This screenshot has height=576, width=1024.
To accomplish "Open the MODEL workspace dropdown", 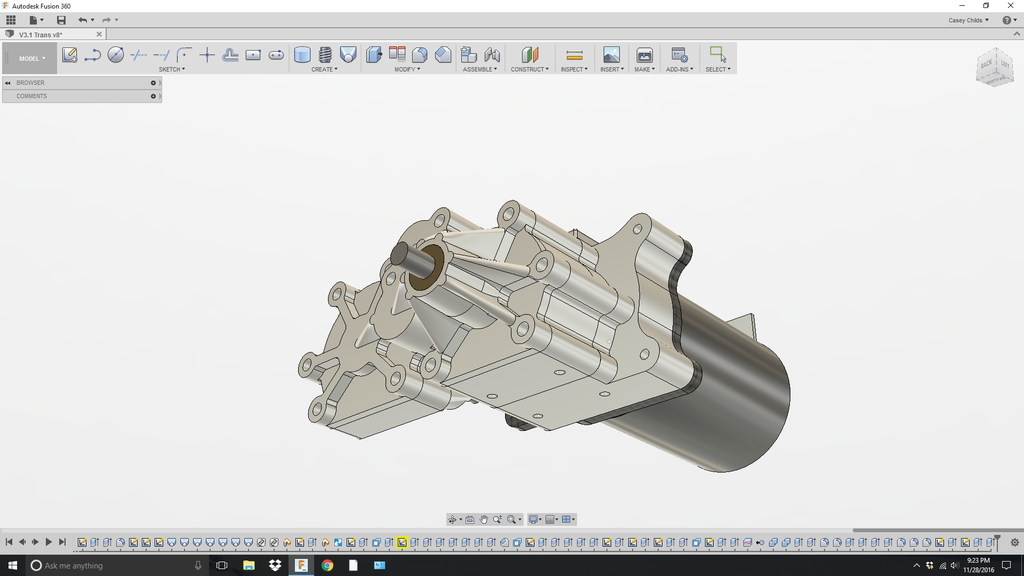I will point(31,59).
